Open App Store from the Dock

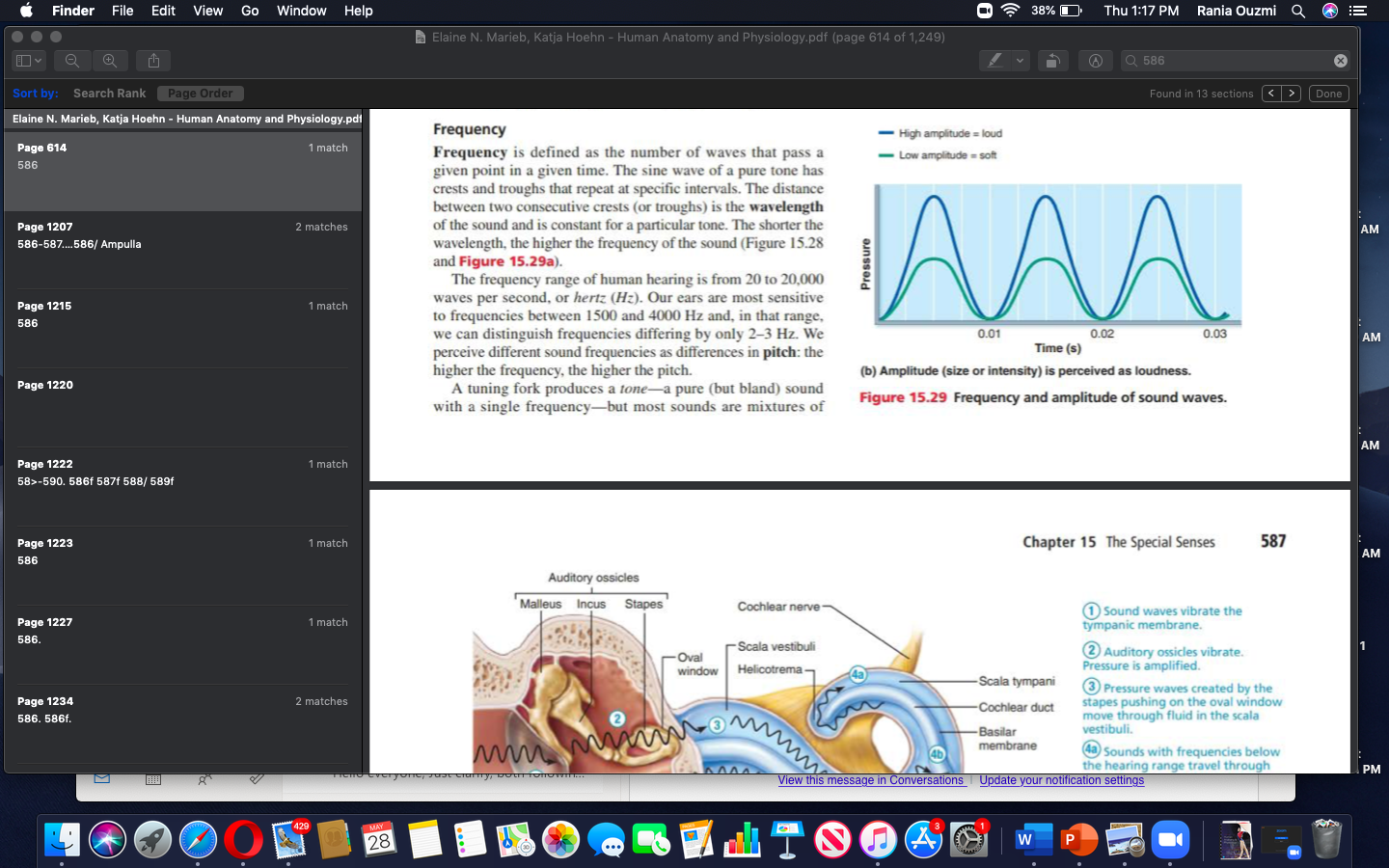pos(923,840)
